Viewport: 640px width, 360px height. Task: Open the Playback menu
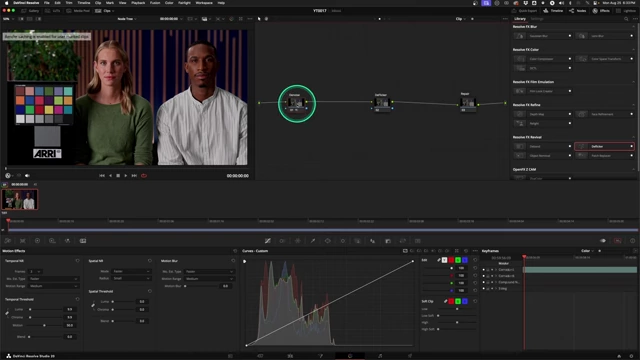click(138, 3)
